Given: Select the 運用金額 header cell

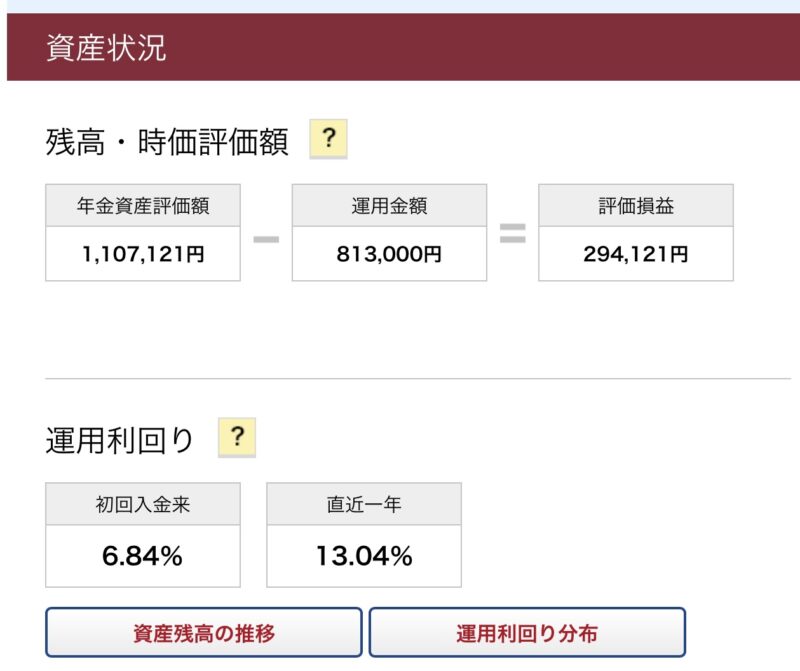Looking at the screenshot, I should coord(389,206).
